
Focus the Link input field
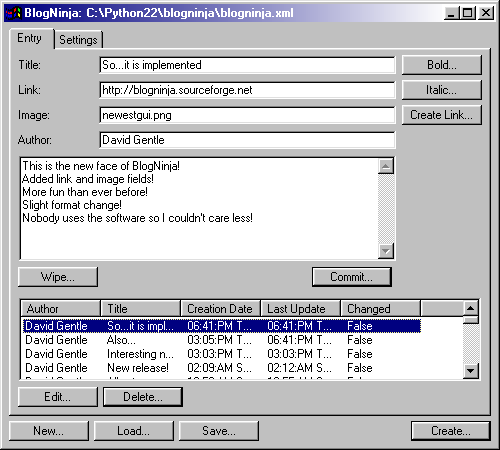pos(247,90)
